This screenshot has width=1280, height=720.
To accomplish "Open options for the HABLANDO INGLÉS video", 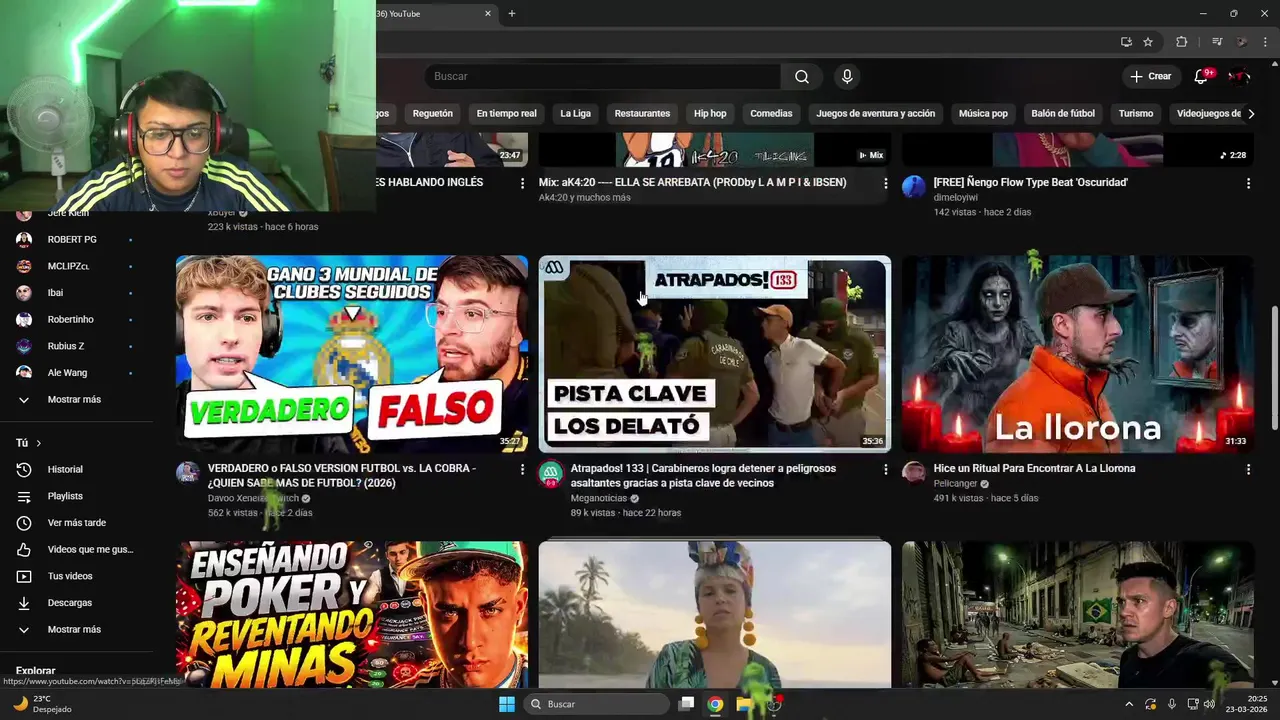I will coord(522,183).
